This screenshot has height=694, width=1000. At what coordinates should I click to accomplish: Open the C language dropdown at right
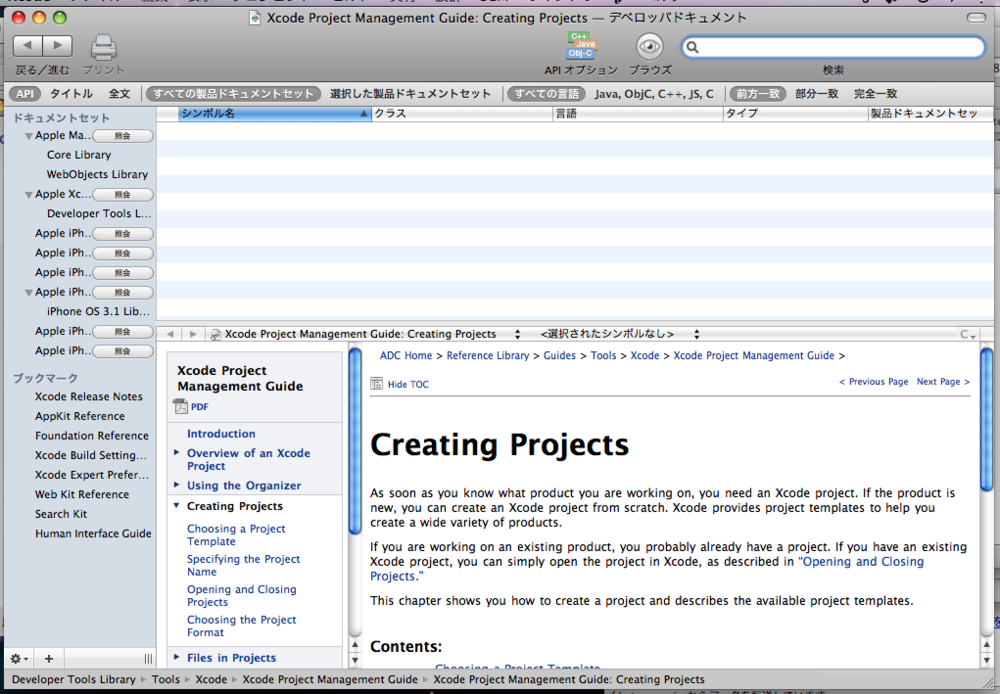968,334
